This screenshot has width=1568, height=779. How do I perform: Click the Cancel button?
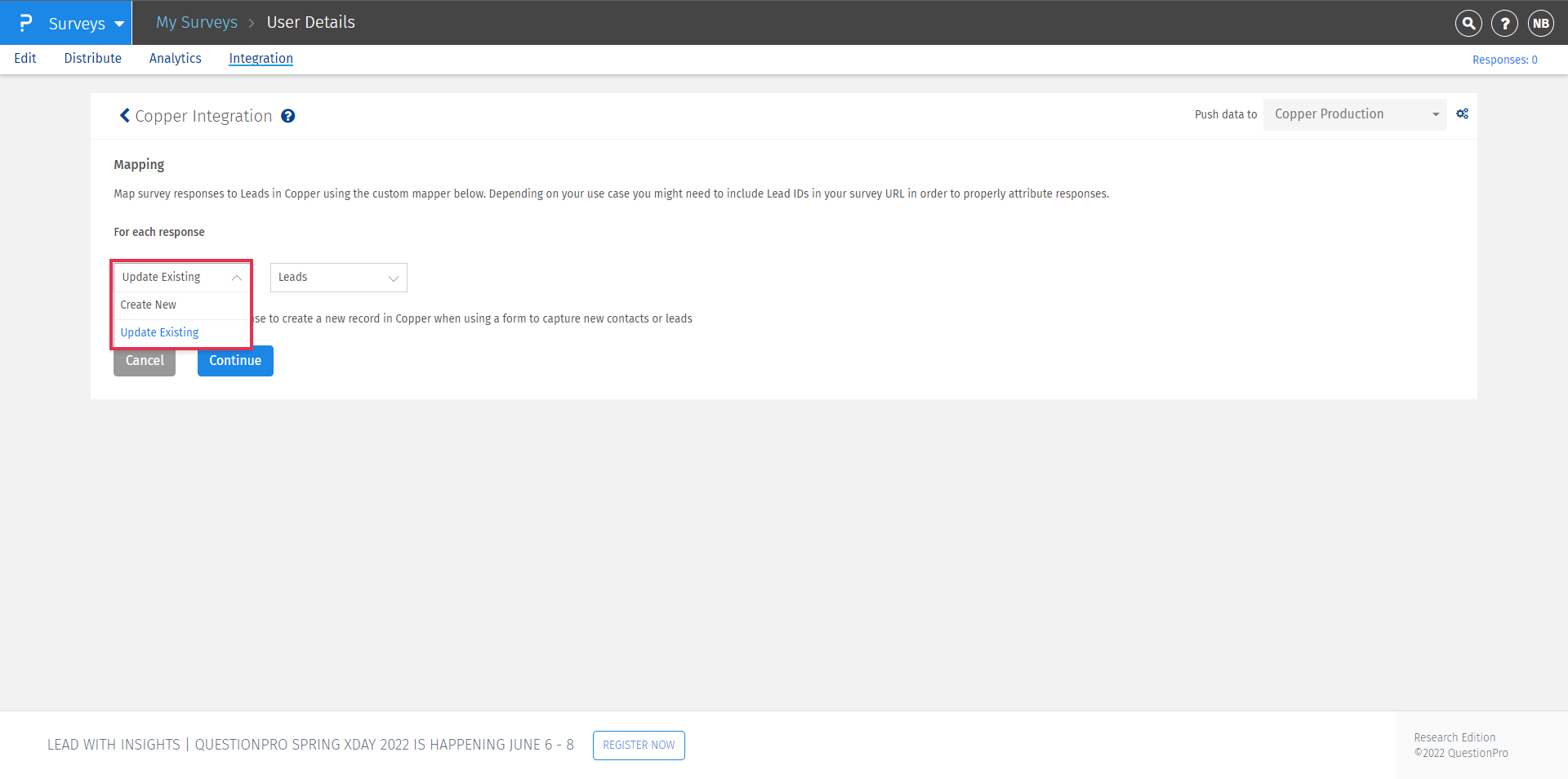click(144, 360)
